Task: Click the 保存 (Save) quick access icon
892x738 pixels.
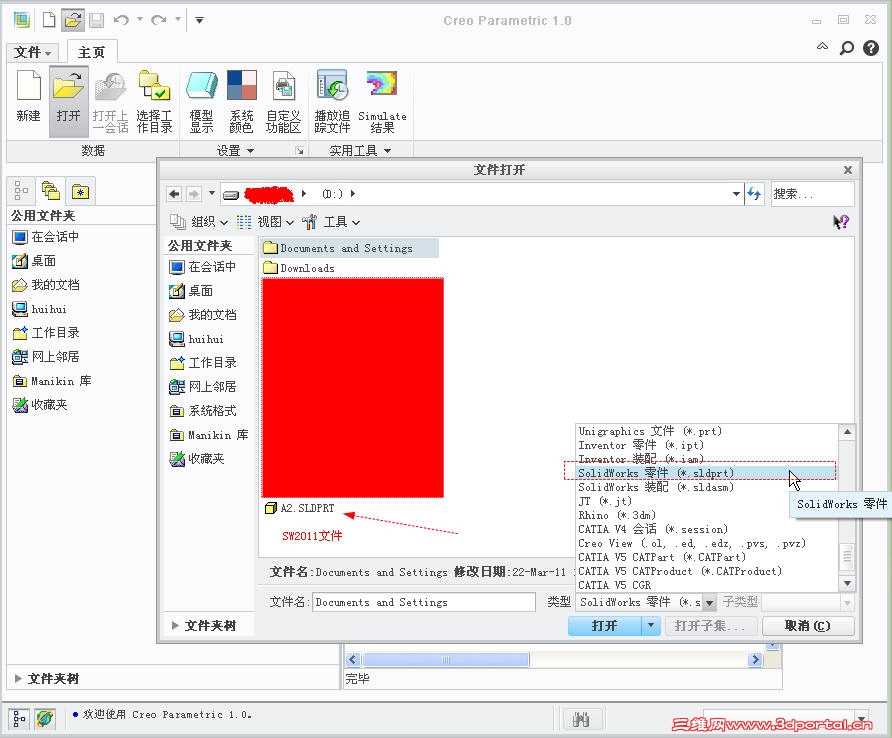Action: [95, 20]
